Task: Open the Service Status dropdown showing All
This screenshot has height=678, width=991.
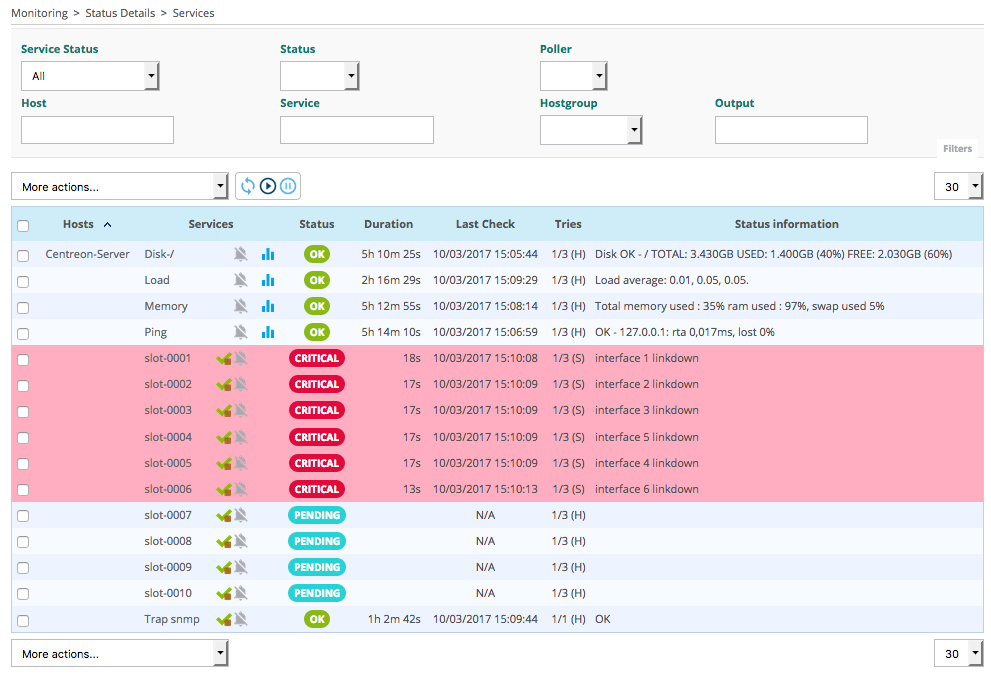Action: click(x=90, y=76)
